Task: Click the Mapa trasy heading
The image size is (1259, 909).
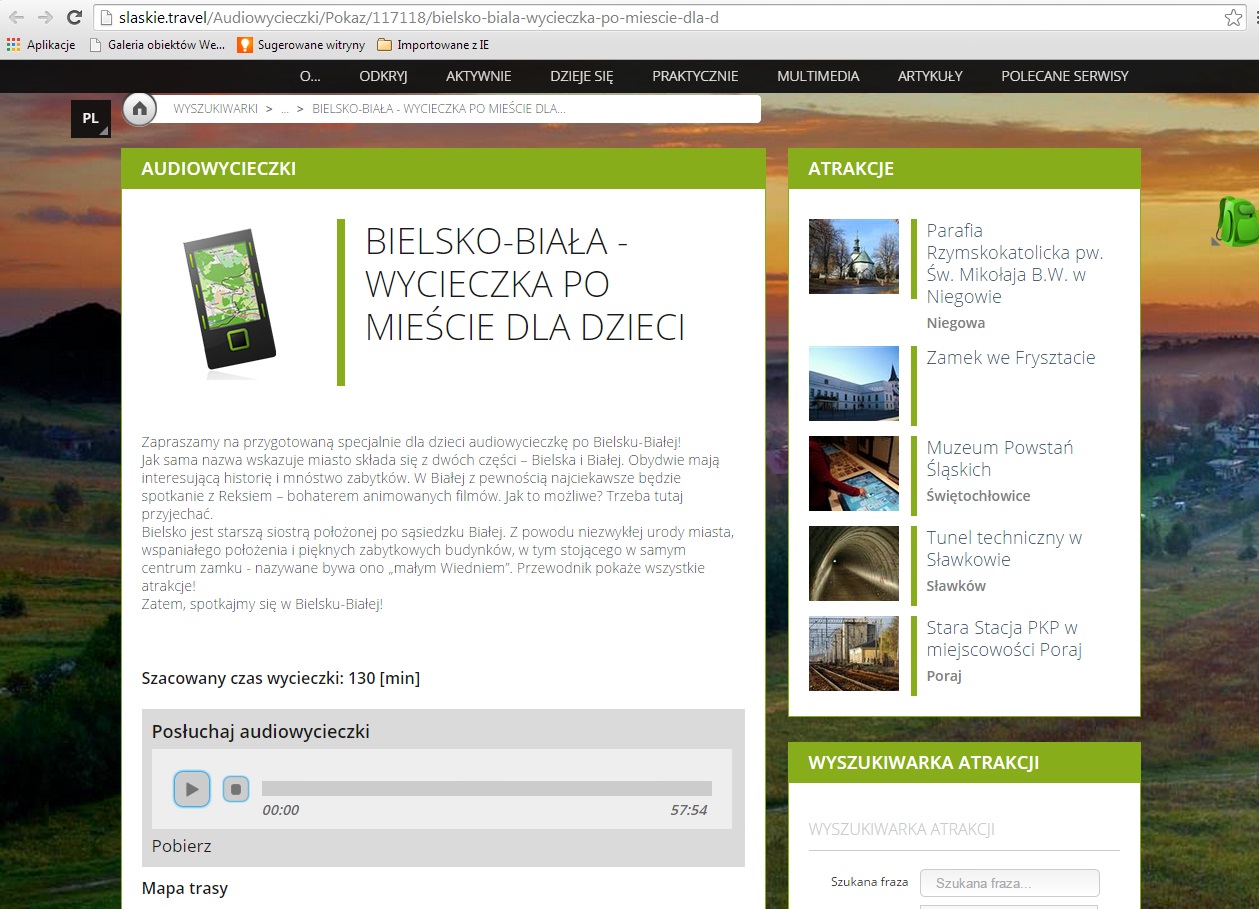Action: 185,888
